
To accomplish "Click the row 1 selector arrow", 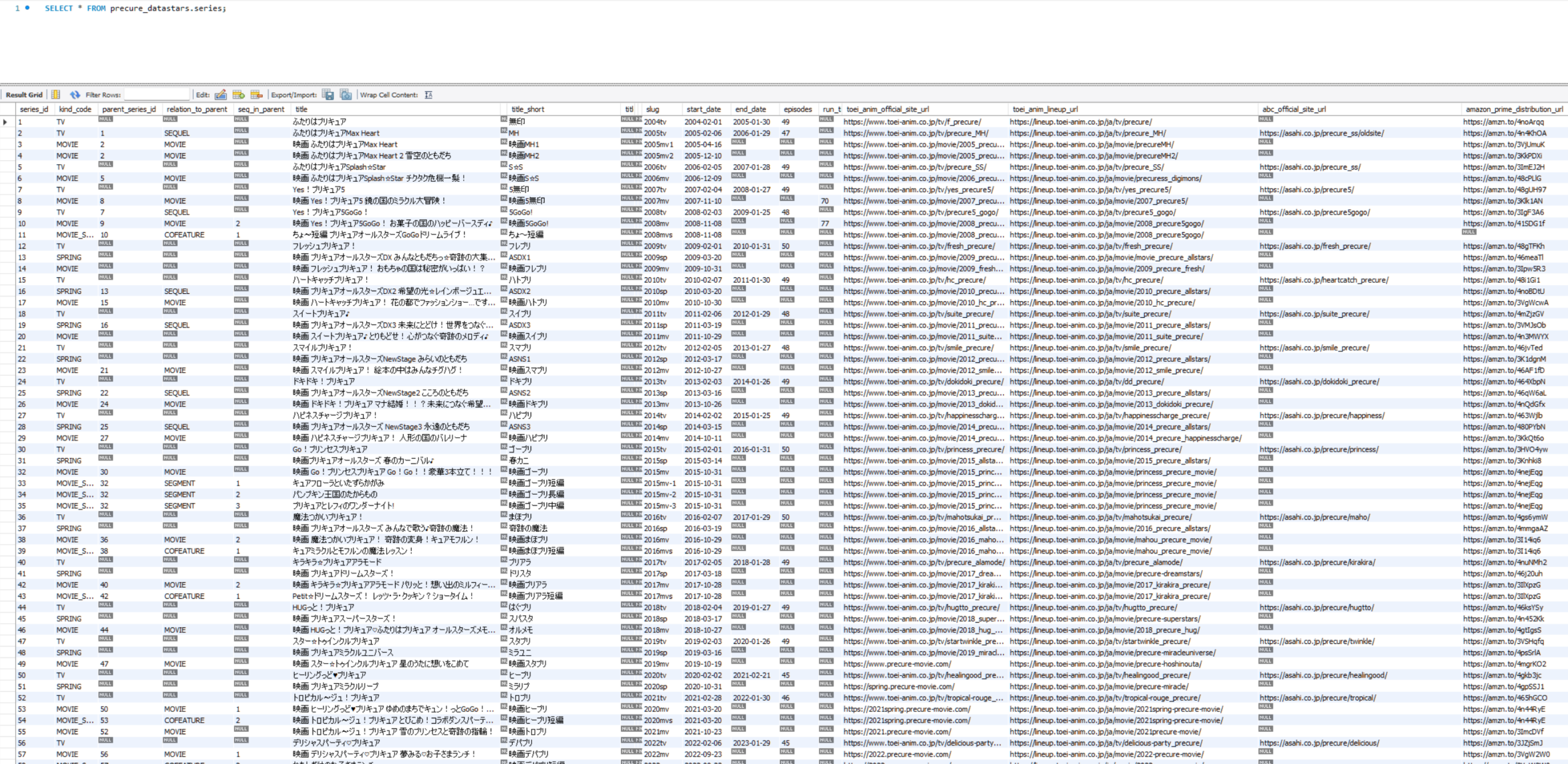I will (x=6, y=122).
